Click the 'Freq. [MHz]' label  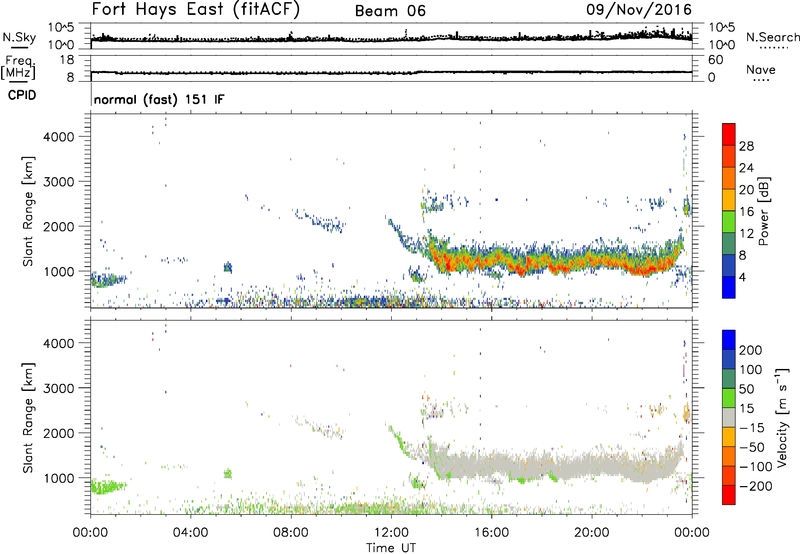[x=18, y=68]
